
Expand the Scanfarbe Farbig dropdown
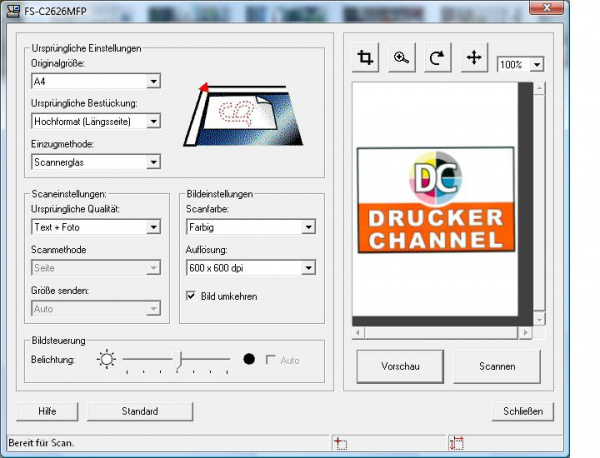coord(251,227)
